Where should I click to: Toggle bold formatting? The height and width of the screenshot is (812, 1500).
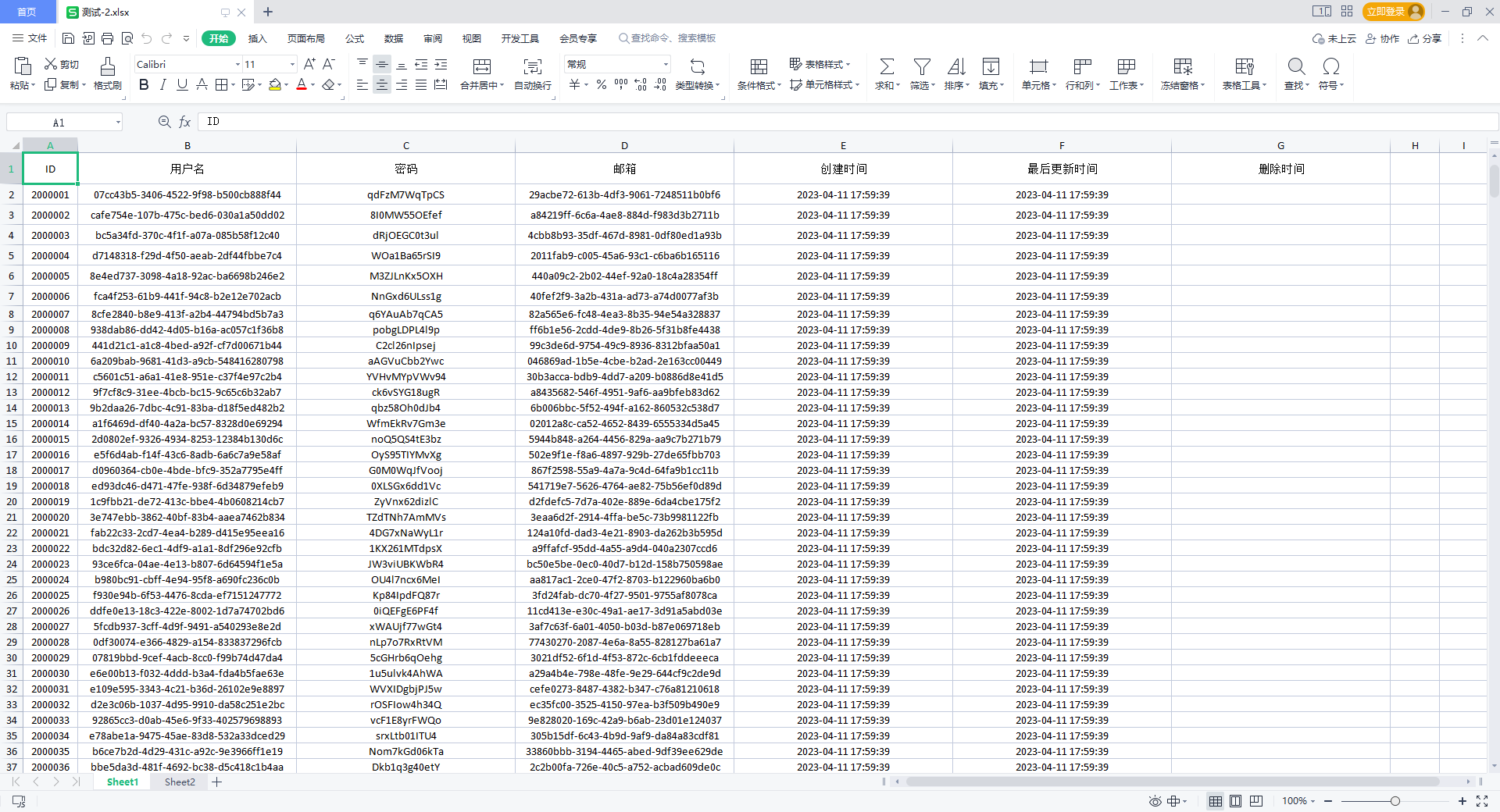tap(144, 84)
